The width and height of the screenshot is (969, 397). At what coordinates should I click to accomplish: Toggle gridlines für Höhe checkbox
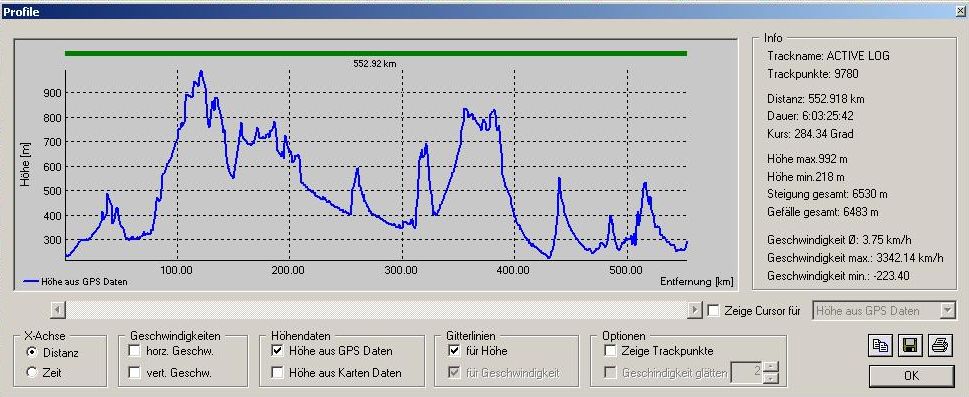point(455,351)
